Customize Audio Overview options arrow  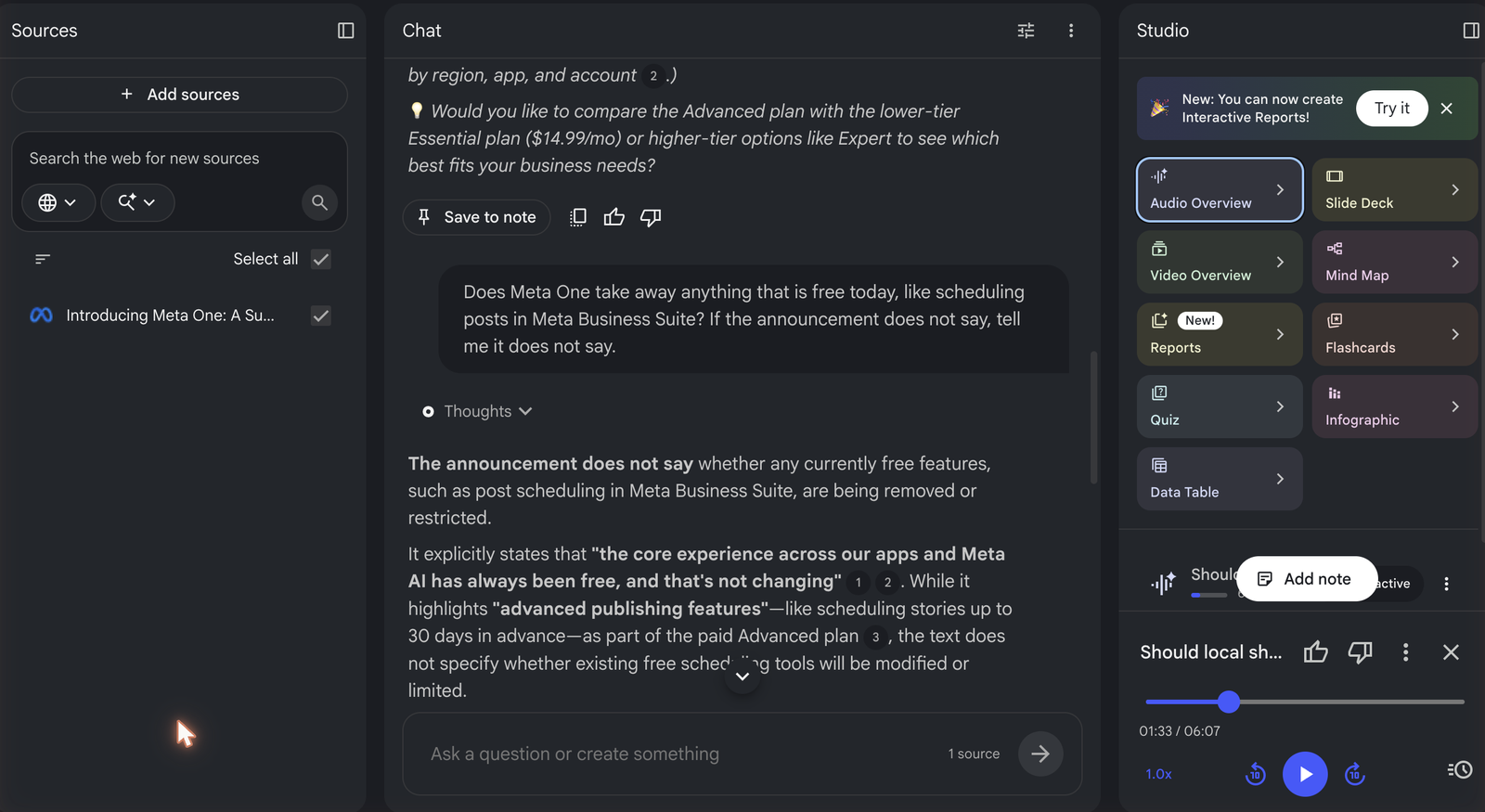[x=1280, y=189]
